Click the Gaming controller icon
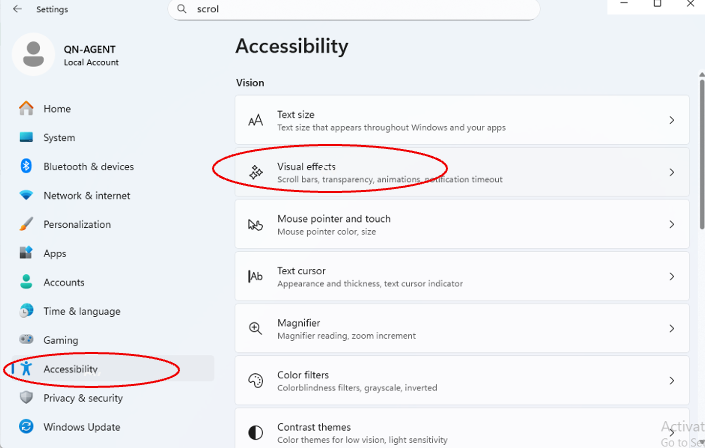705x448 pixels. (x=26, y=340)
